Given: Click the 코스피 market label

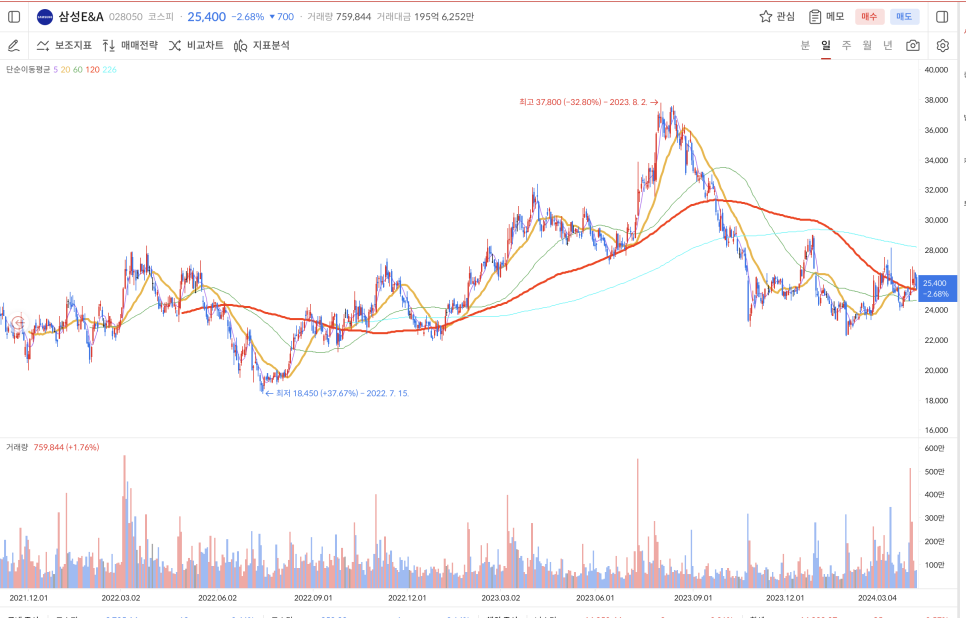Looking at the screenshot, I should pyautogui.click(x=161, y=17).
